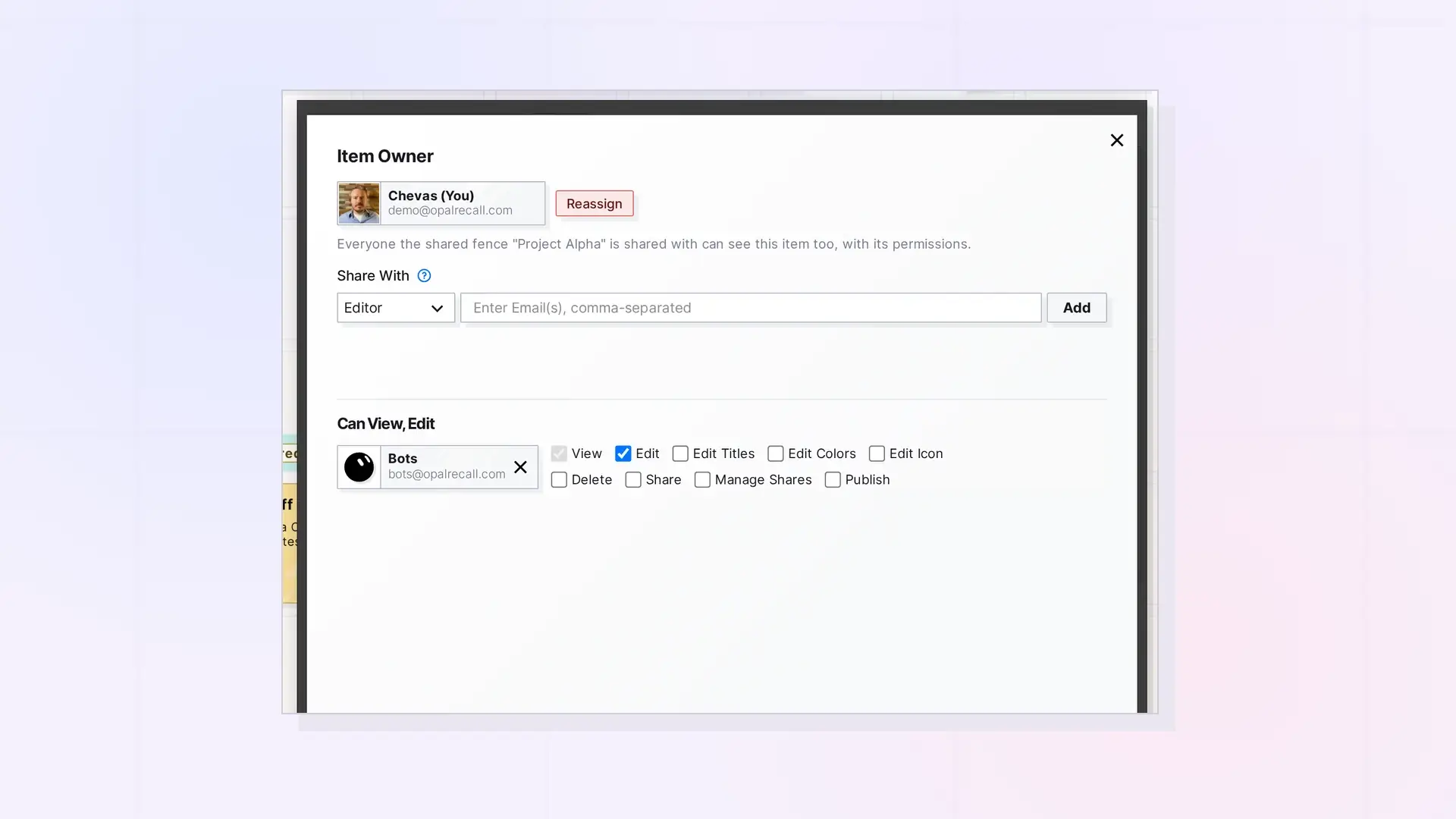Open the Editor role dropdown
This screenshot has width=1456, height=819.
point(396,308)
